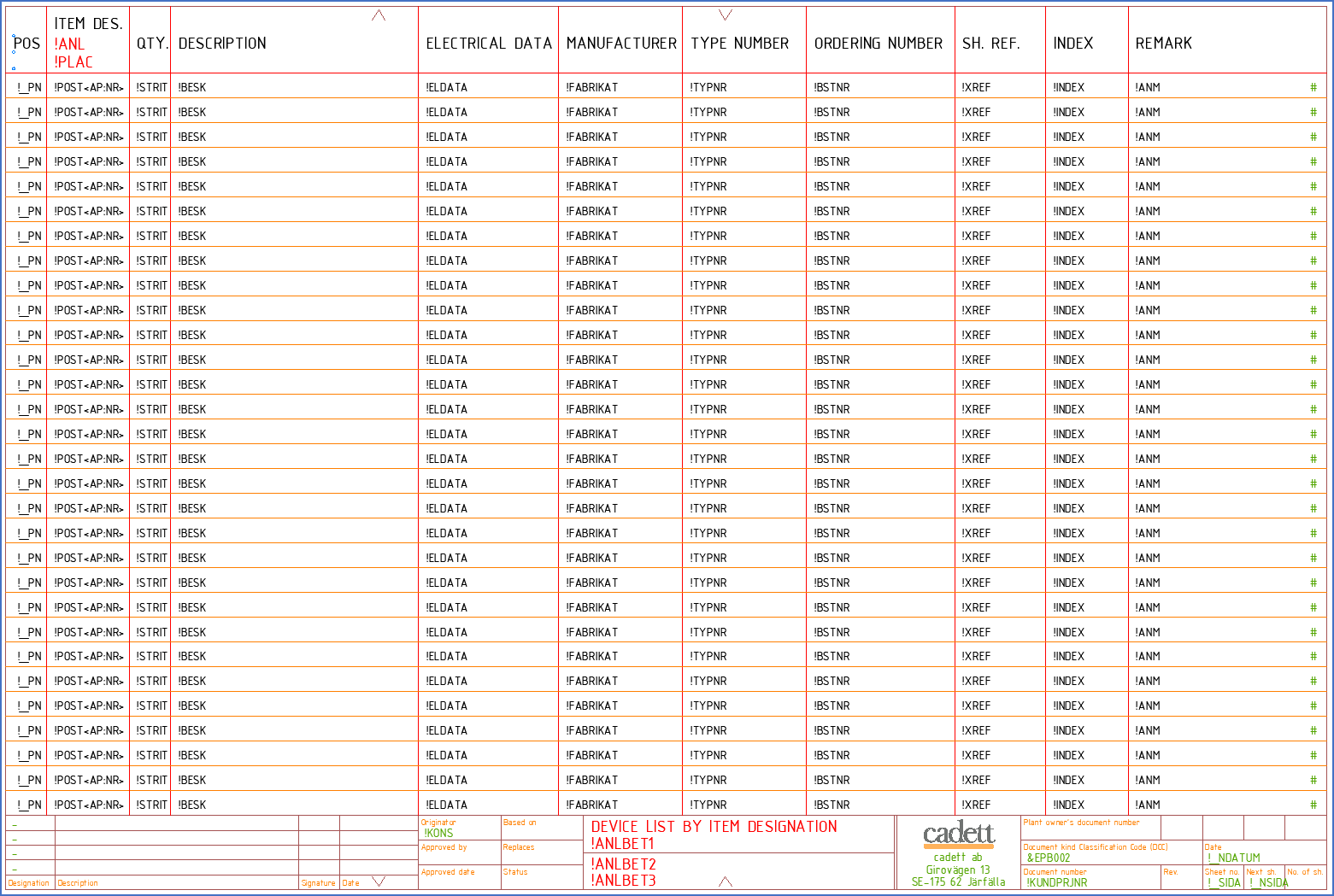The image size is (1334, 896).
Task: Select the SH. REF. column header
Action: coord(991,44)
